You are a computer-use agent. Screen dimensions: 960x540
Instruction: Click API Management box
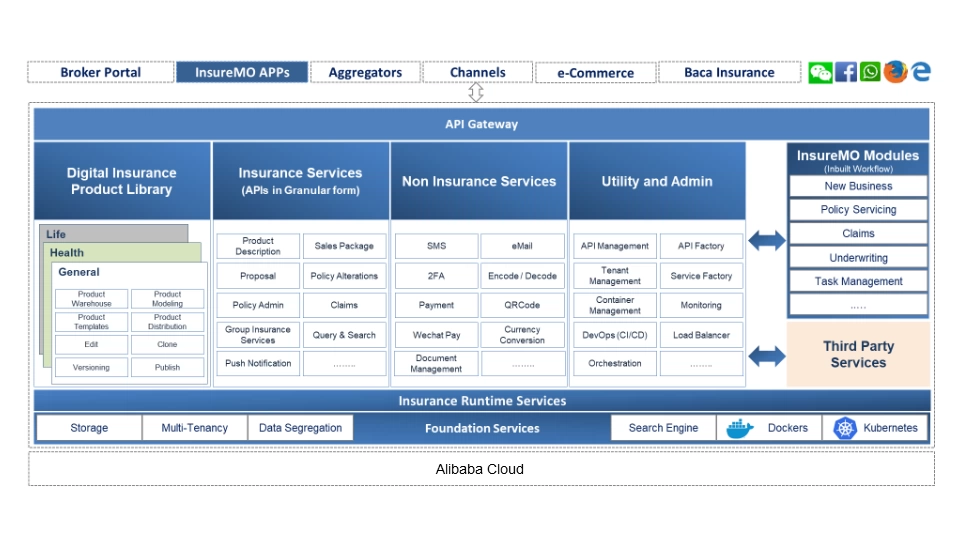click(x=615, y=246)
